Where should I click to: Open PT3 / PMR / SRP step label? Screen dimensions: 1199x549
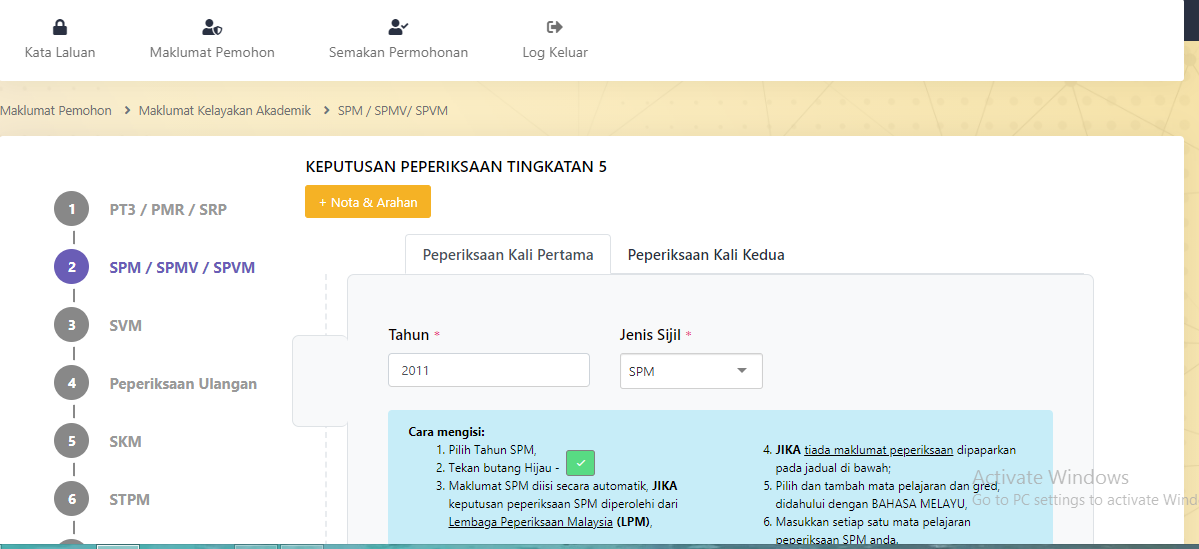coord(168,210)
